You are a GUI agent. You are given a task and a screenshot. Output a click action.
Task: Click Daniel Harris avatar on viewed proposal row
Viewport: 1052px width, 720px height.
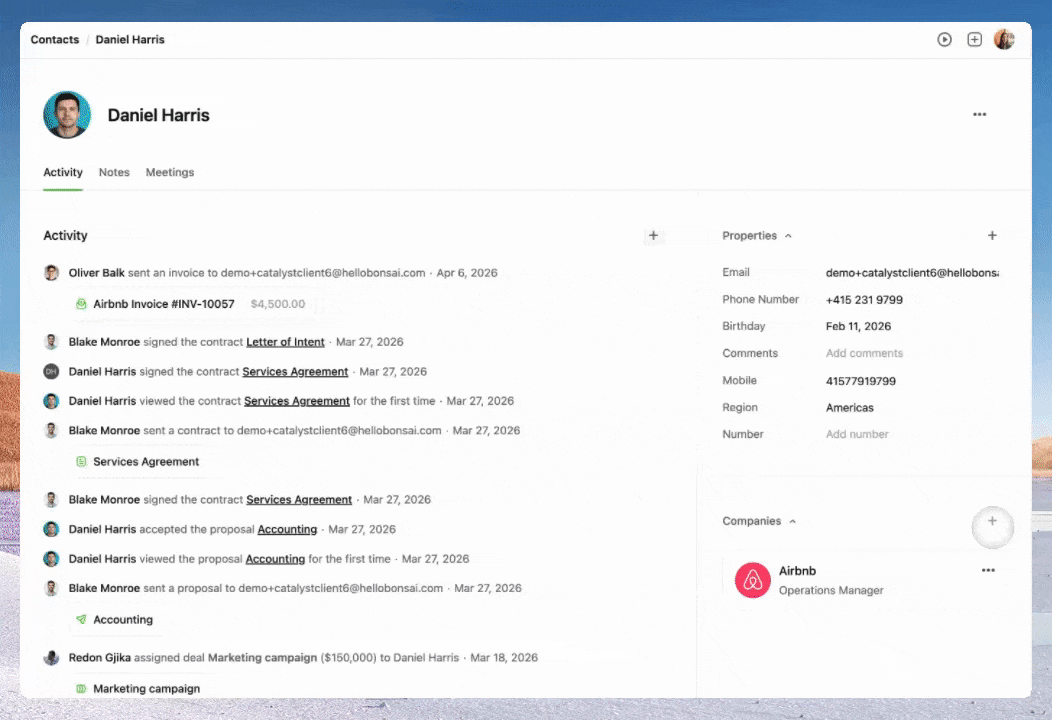point(51,558)
